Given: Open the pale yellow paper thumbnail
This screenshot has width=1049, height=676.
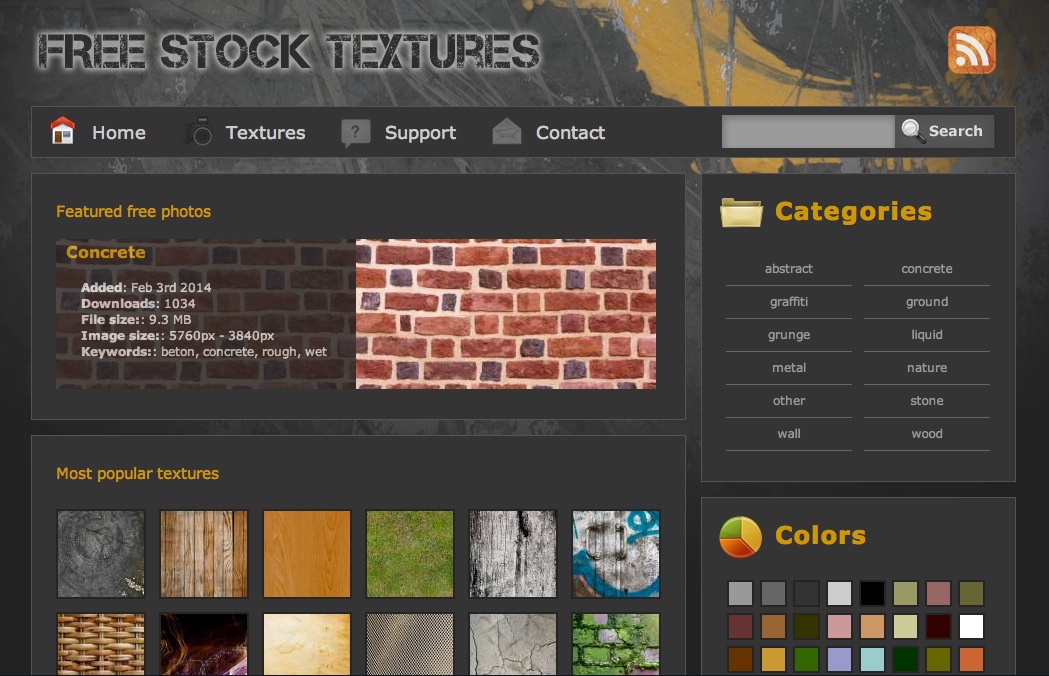Looking at the screenshot, I should (x=307, y=644).
